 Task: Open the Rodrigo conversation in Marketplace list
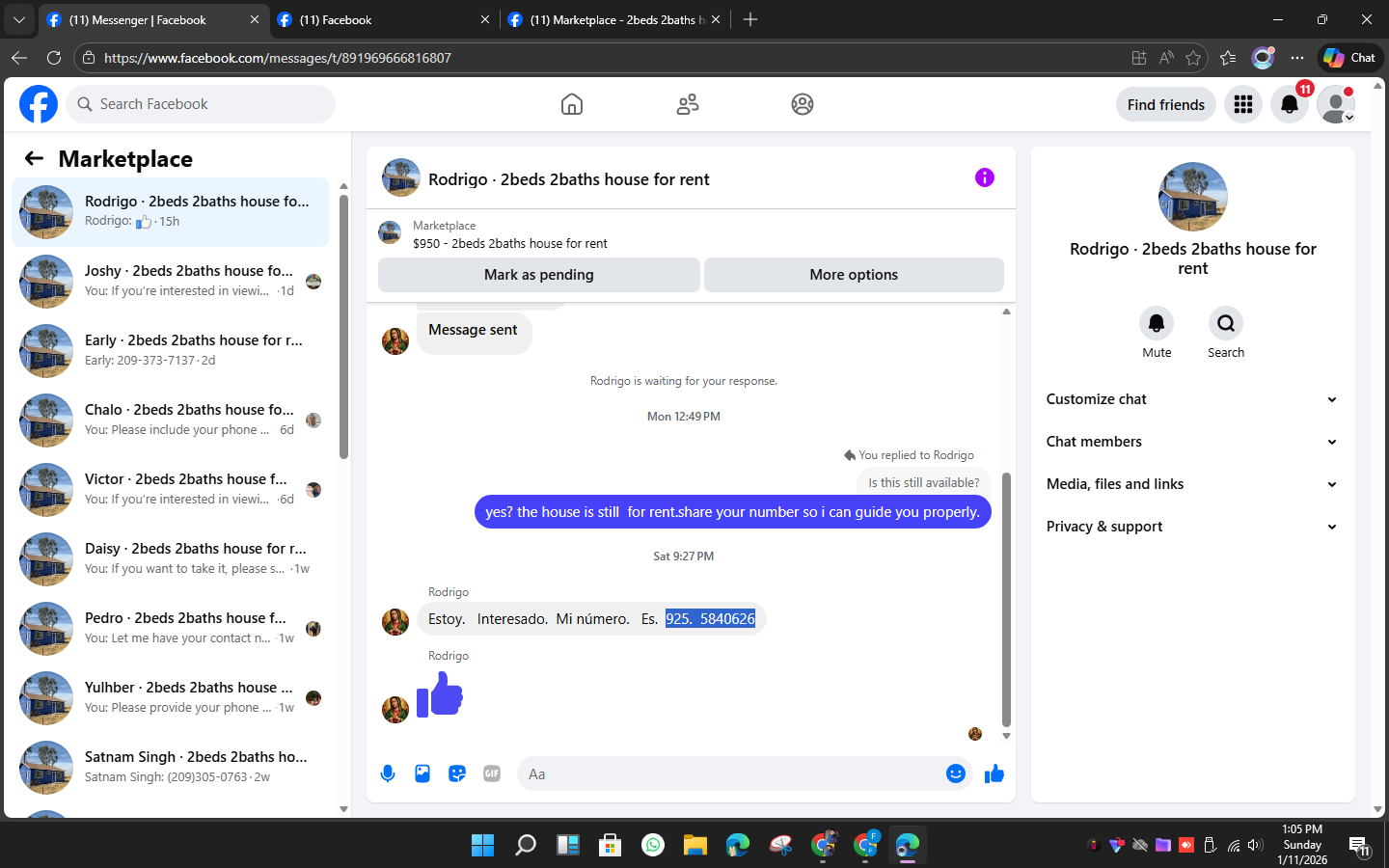coord(170,212)
